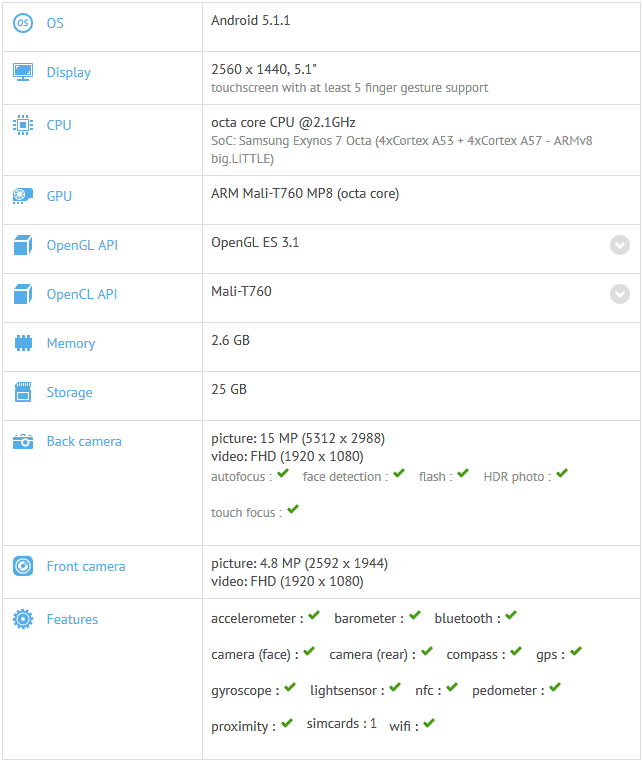Click the Android 5.1.1 value text

[x=251, y=20]
